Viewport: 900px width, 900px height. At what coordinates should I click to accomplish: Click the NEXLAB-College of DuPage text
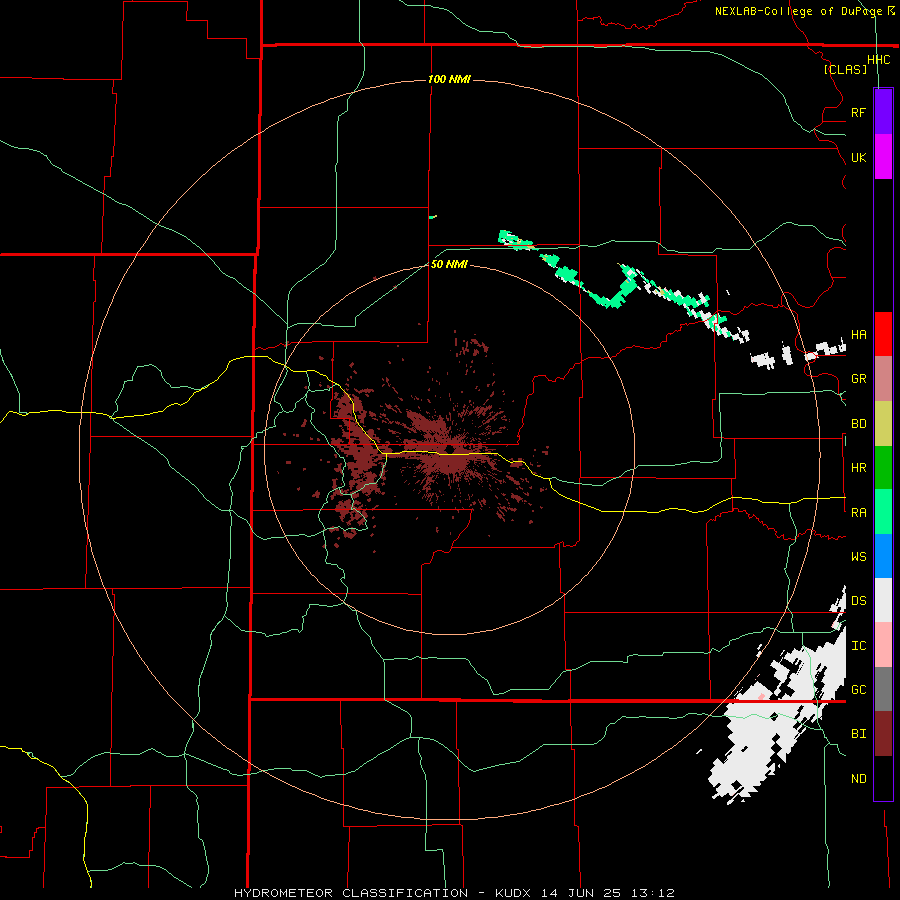tap(799, 11)
